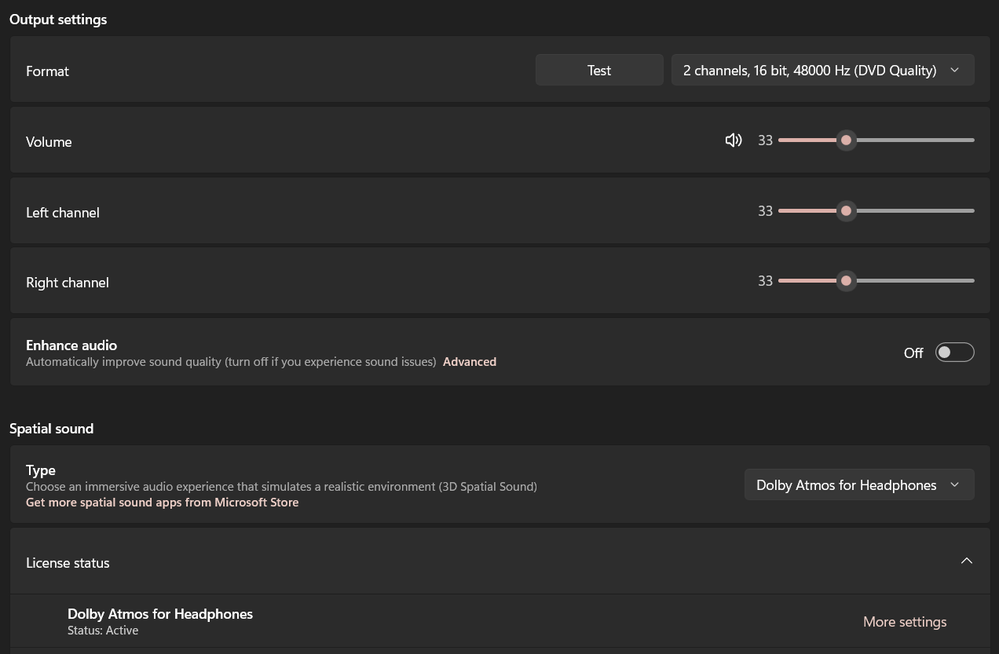Click the Dolby Atmos for Headphones entry
This screenshot has height=654, width=999.
pyautogui.click(x=160, y=614)
